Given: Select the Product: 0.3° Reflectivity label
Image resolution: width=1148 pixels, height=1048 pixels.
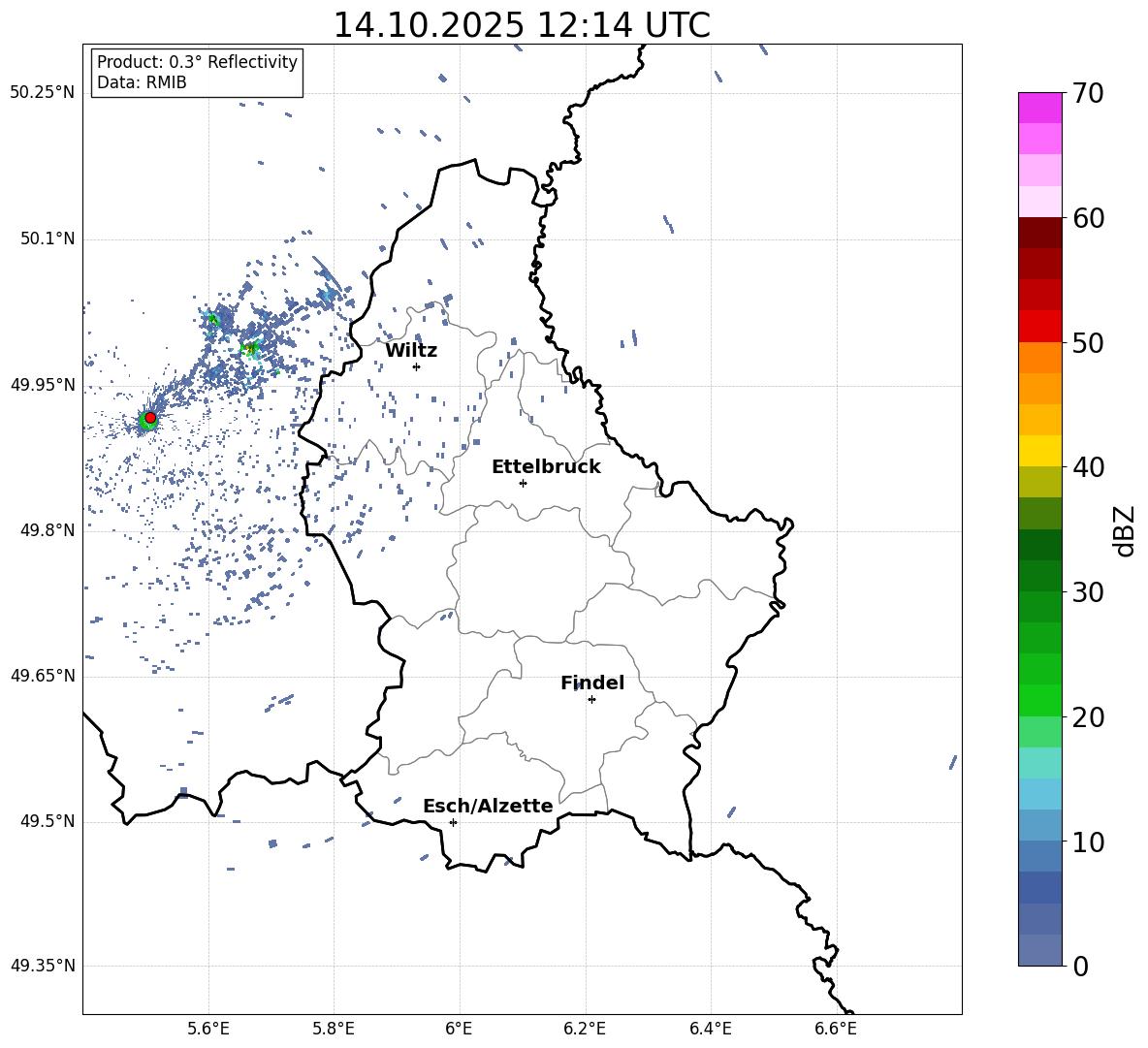Looking at the screenshot, I should coord(197,61).
